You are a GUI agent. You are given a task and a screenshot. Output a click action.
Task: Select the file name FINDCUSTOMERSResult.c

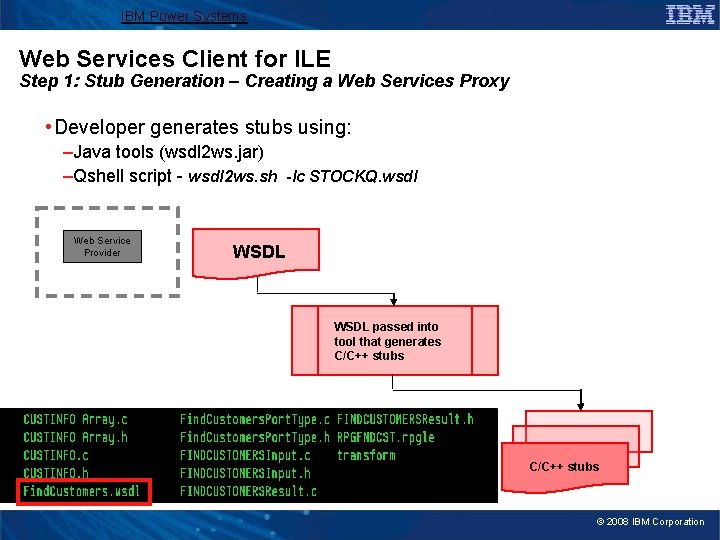pos(248,491)
